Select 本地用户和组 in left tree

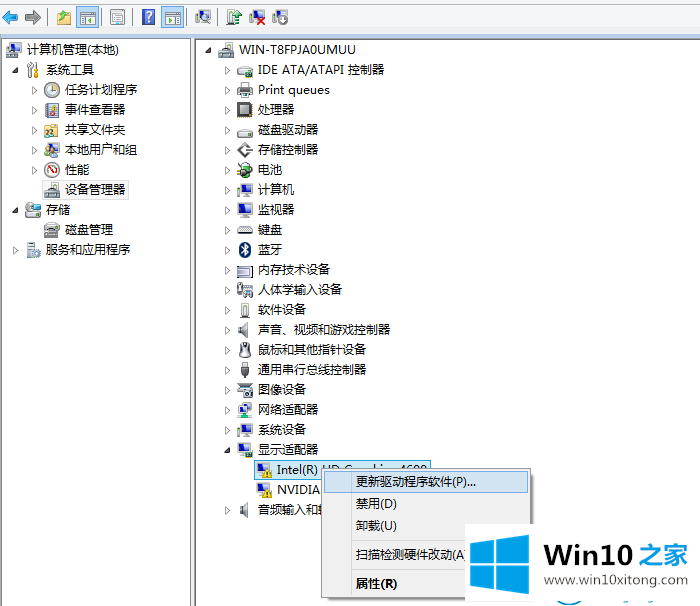pos(101,150)
